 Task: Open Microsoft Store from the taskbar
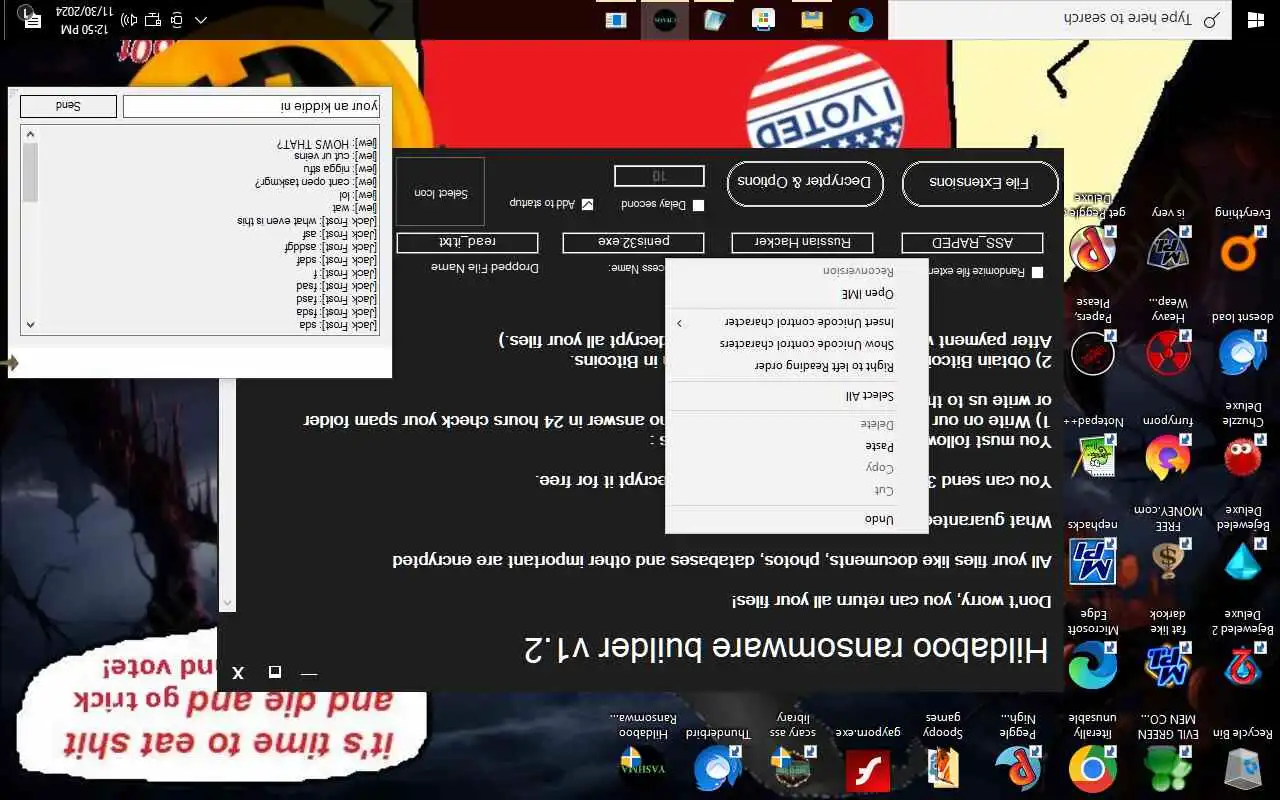click(x=762, y=20)
